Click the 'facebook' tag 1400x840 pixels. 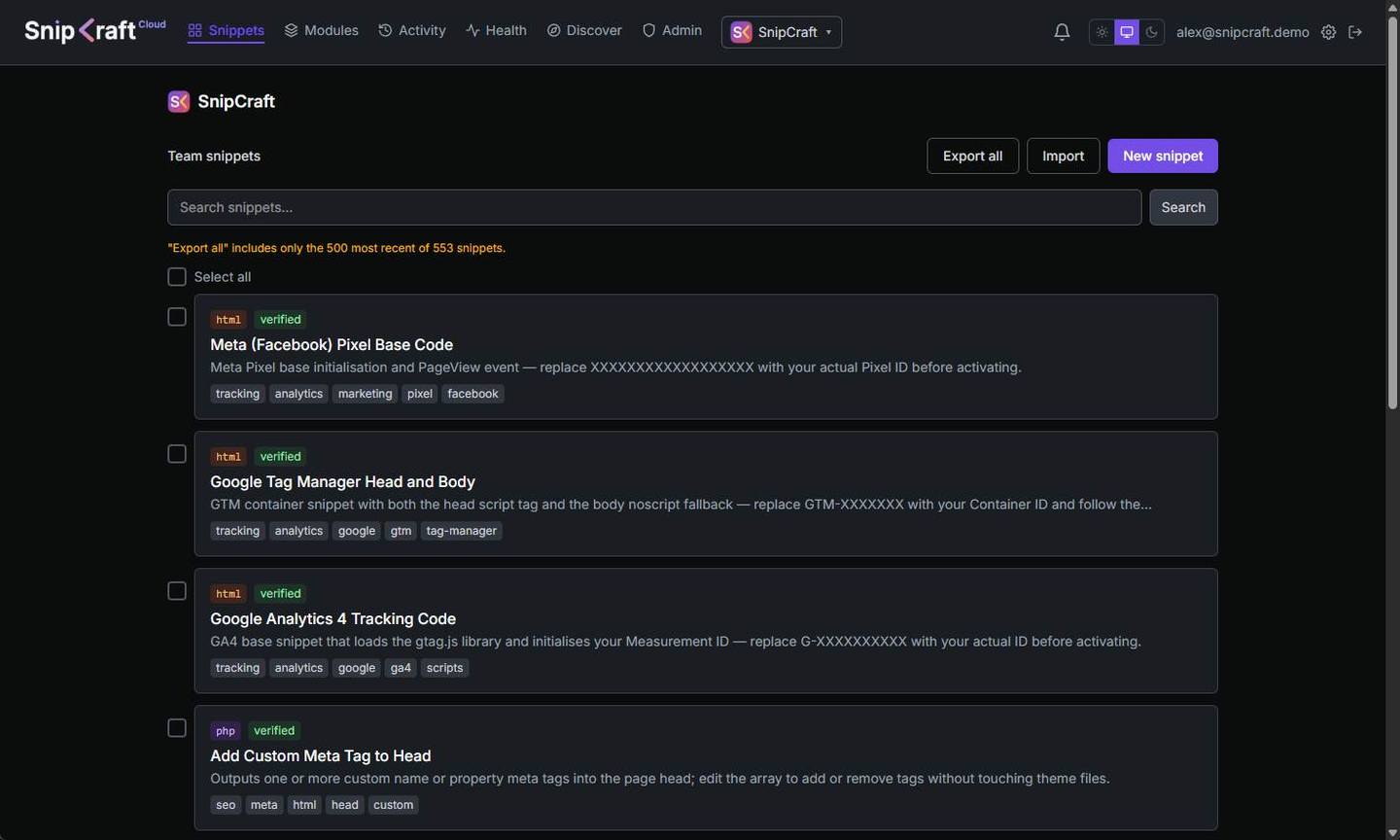point(472,394)
